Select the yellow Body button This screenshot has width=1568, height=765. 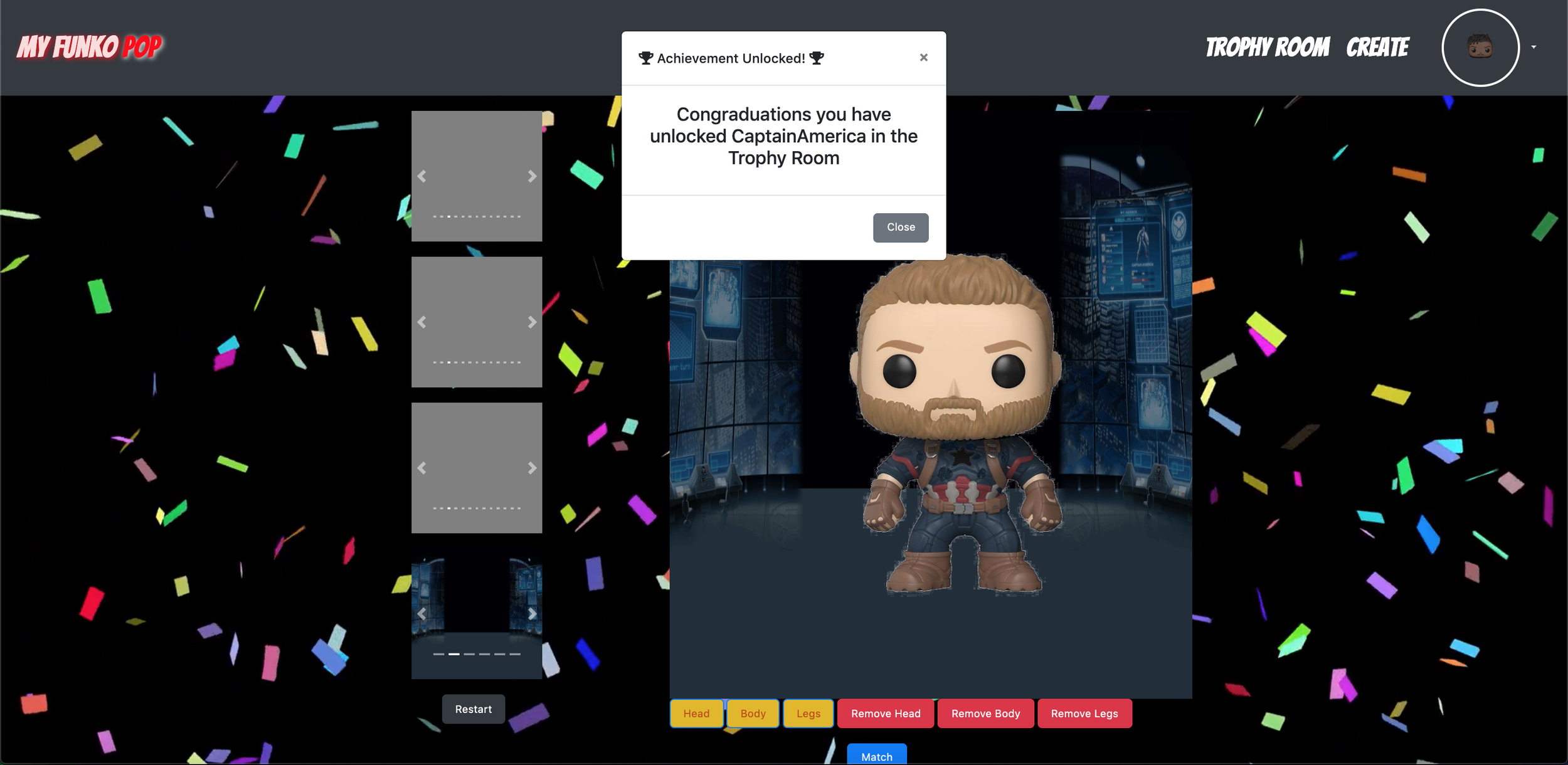(x=753, y=714)
